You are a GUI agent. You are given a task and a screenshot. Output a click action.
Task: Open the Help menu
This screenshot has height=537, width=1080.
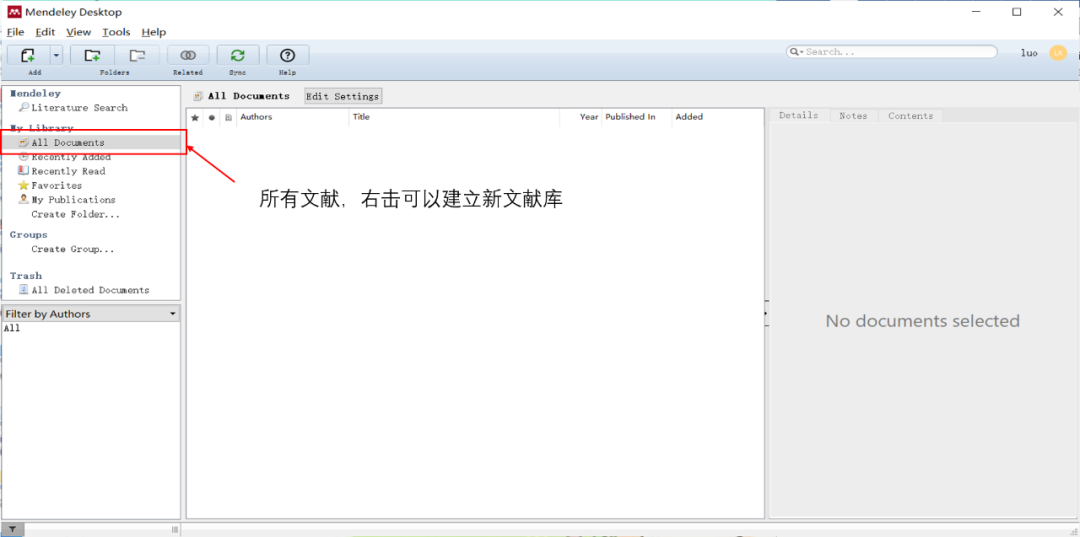click(154, 32)
